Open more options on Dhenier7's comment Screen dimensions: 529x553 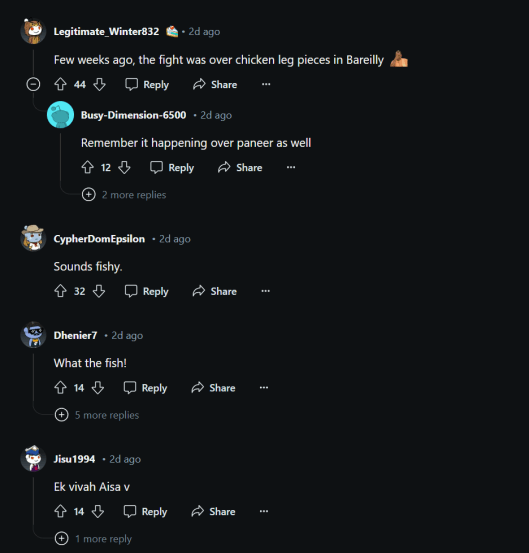click(x=264, y=388)
